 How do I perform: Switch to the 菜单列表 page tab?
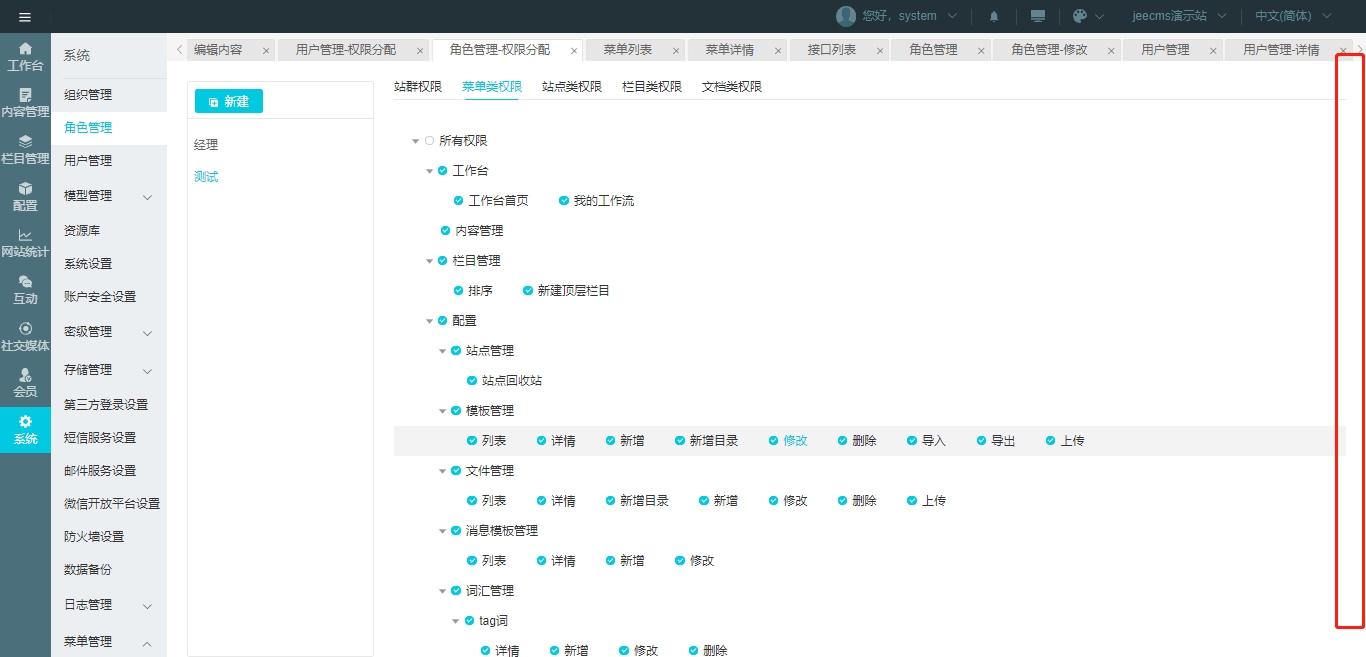627,50
